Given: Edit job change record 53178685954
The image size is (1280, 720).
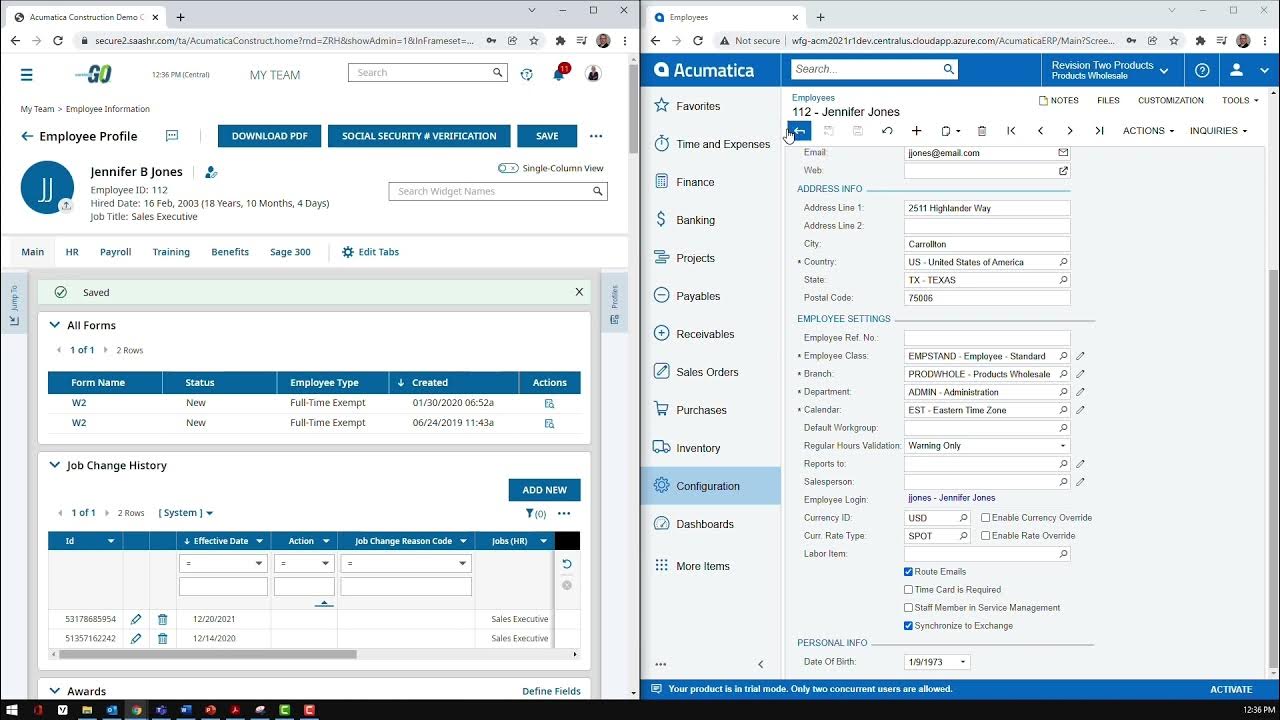Looking at the screenshot, I should [136, 620].
